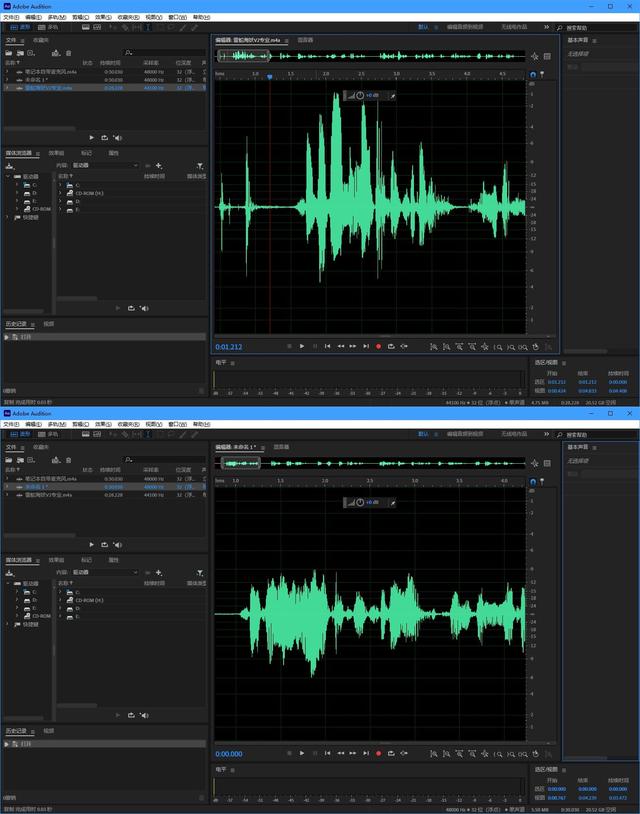The width and height of the screenshot is (640, 814).
Task: Select Razor tool in 雷蛇海妖 window toolbar
Action: (x=125, y=28)
